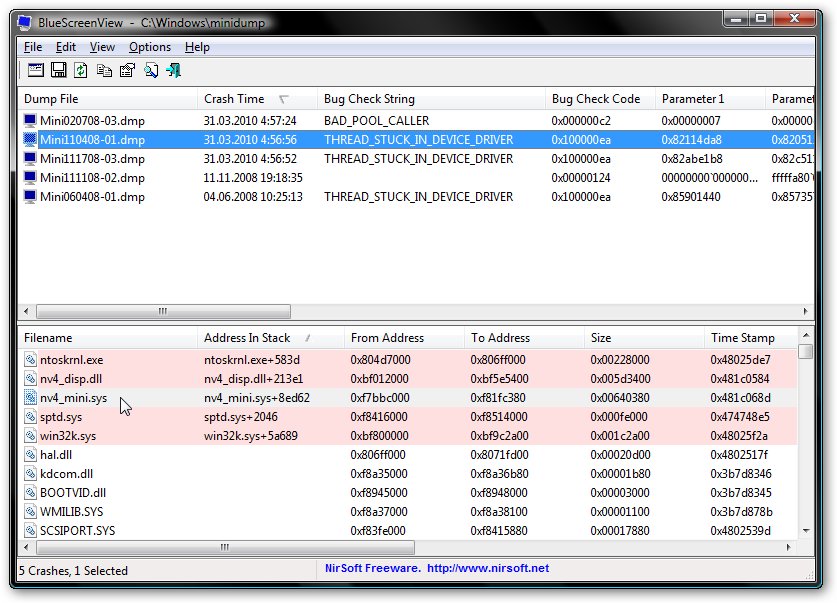The image size is (837, 603).
Task: Open the Options menu
Action: point(150,47)
